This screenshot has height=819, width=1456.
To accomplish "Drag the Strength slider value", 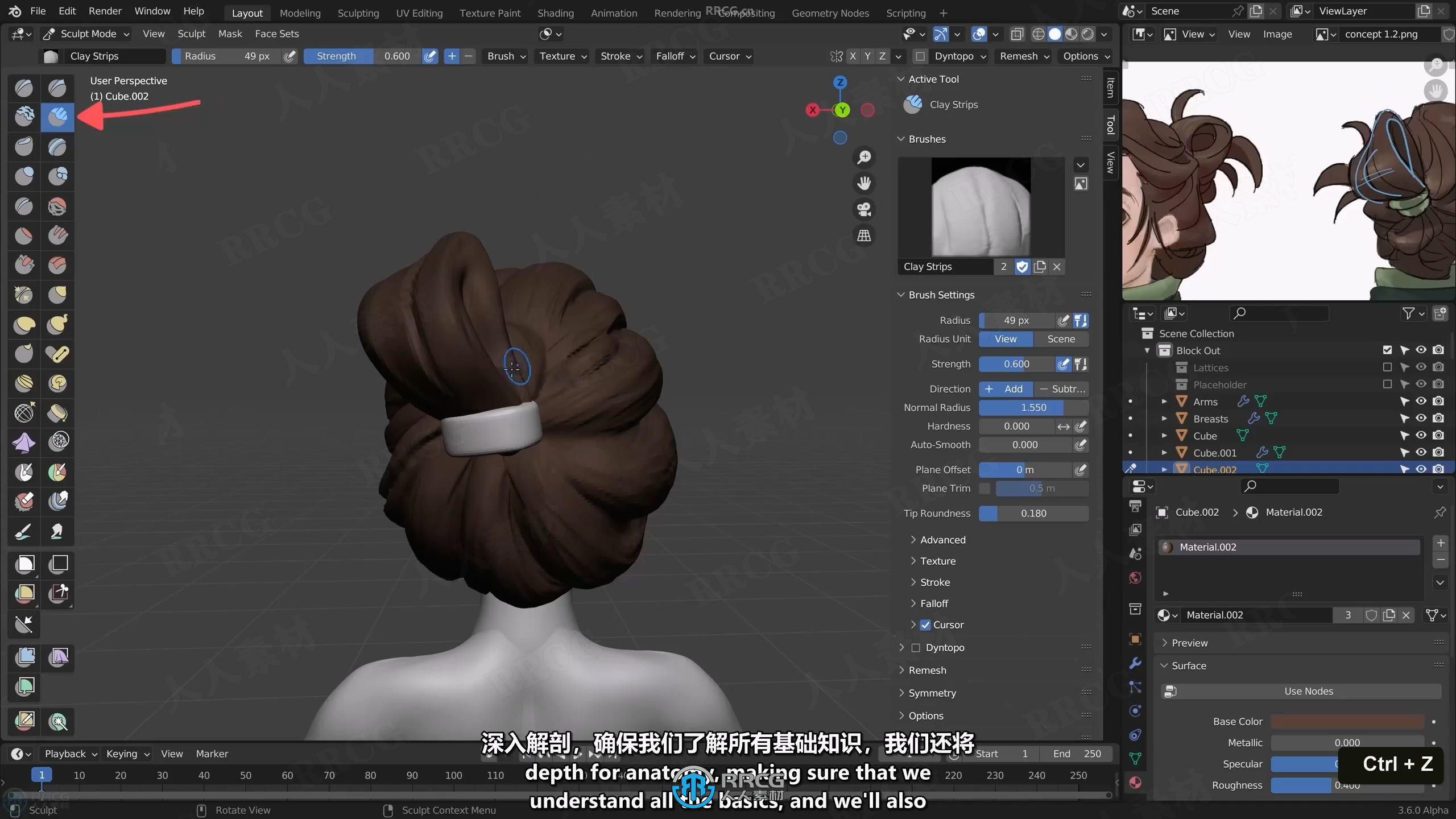I will (x=396, y=56).
